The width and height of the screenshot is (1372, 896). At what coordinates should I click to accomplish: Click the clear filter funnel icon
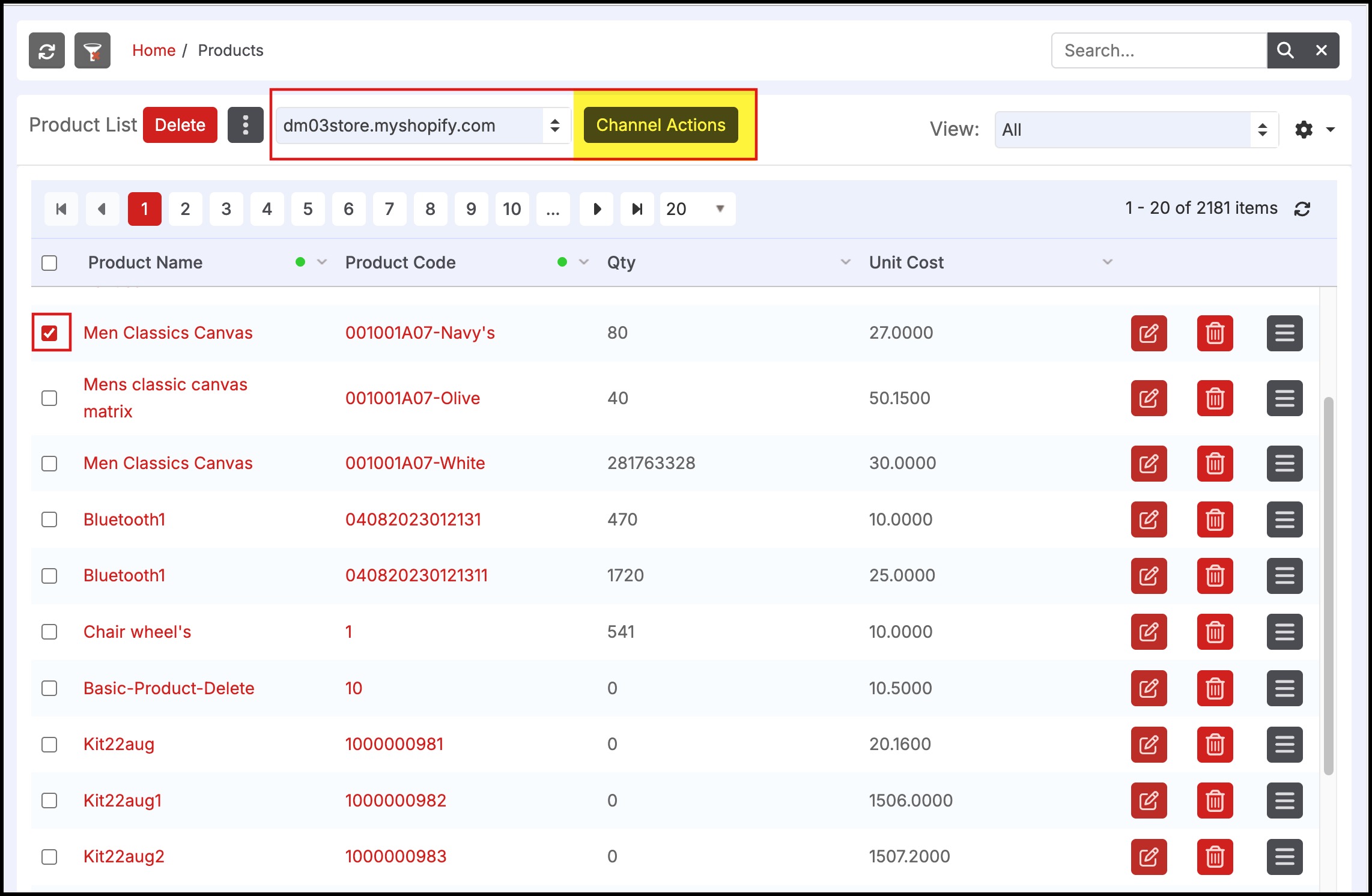[x=93, y=50]
